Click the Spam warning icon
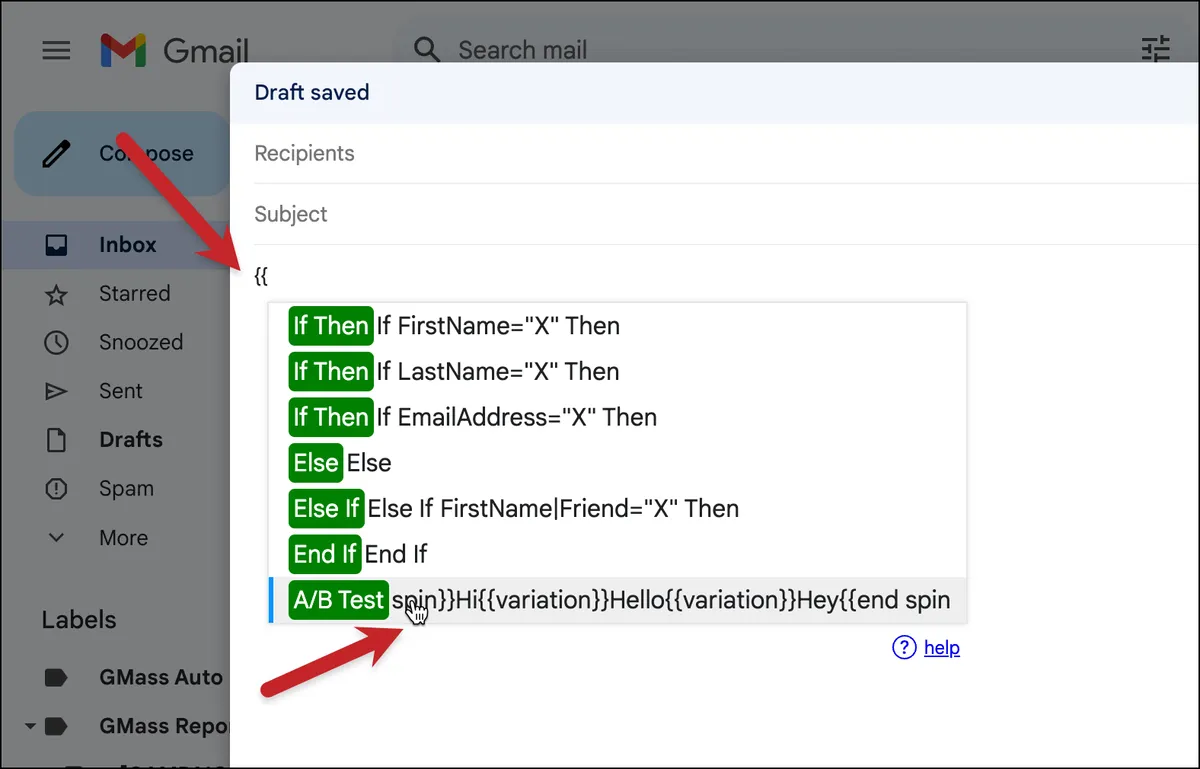 (x=56, y=489)
